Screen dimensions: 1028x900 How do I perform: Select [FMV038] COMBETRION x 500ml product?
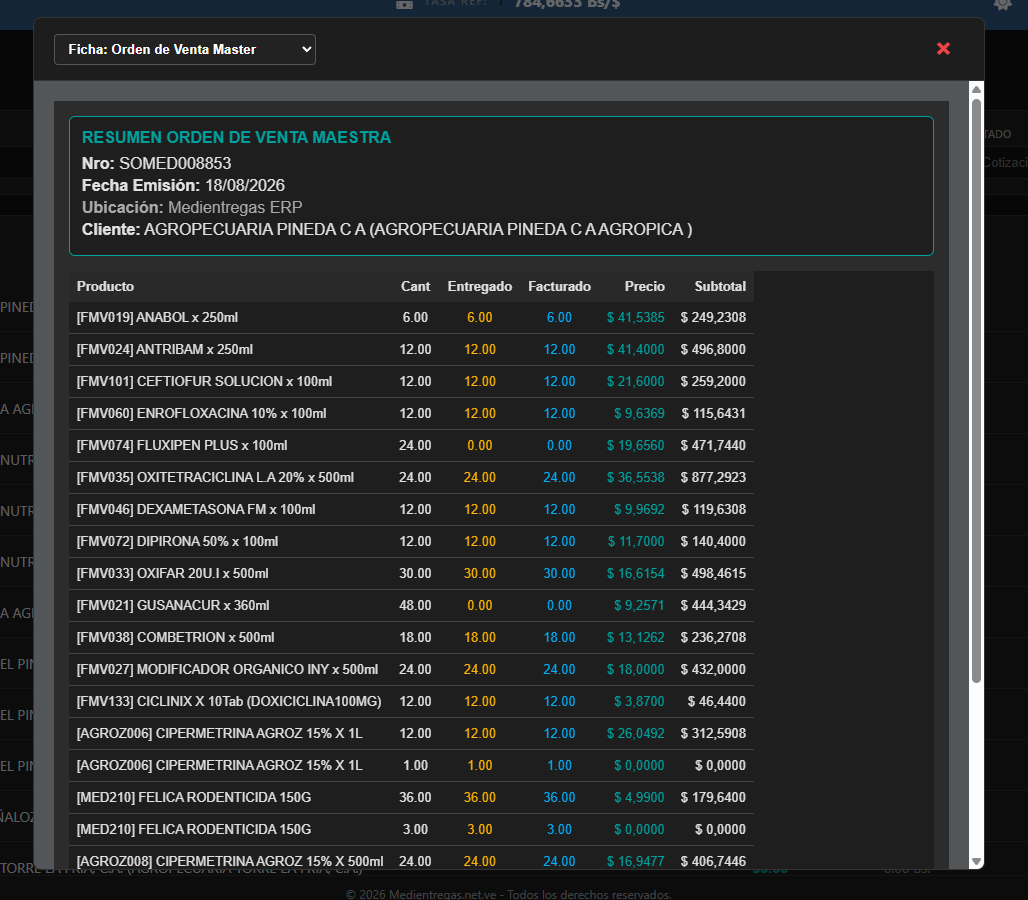175,638
